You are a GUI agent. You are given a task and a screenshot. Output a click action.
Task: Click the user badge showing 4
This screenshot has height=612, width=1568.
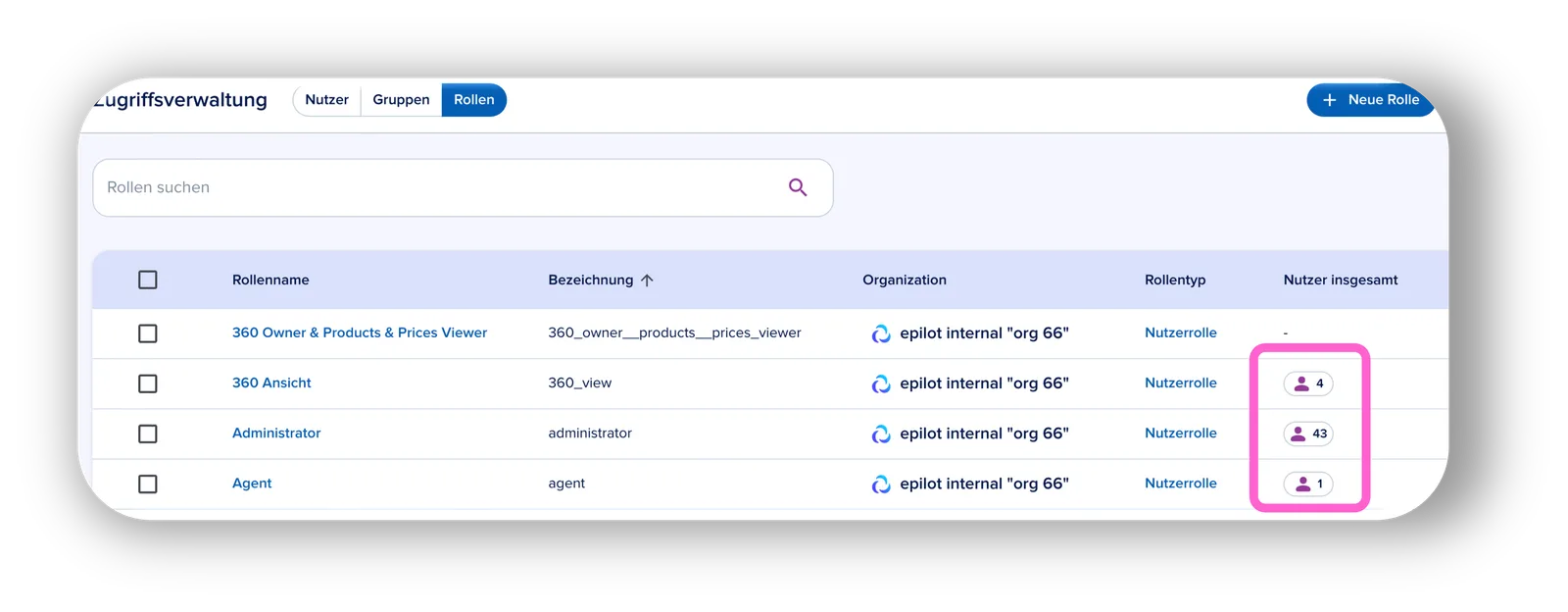click(x=1308, y=383)
